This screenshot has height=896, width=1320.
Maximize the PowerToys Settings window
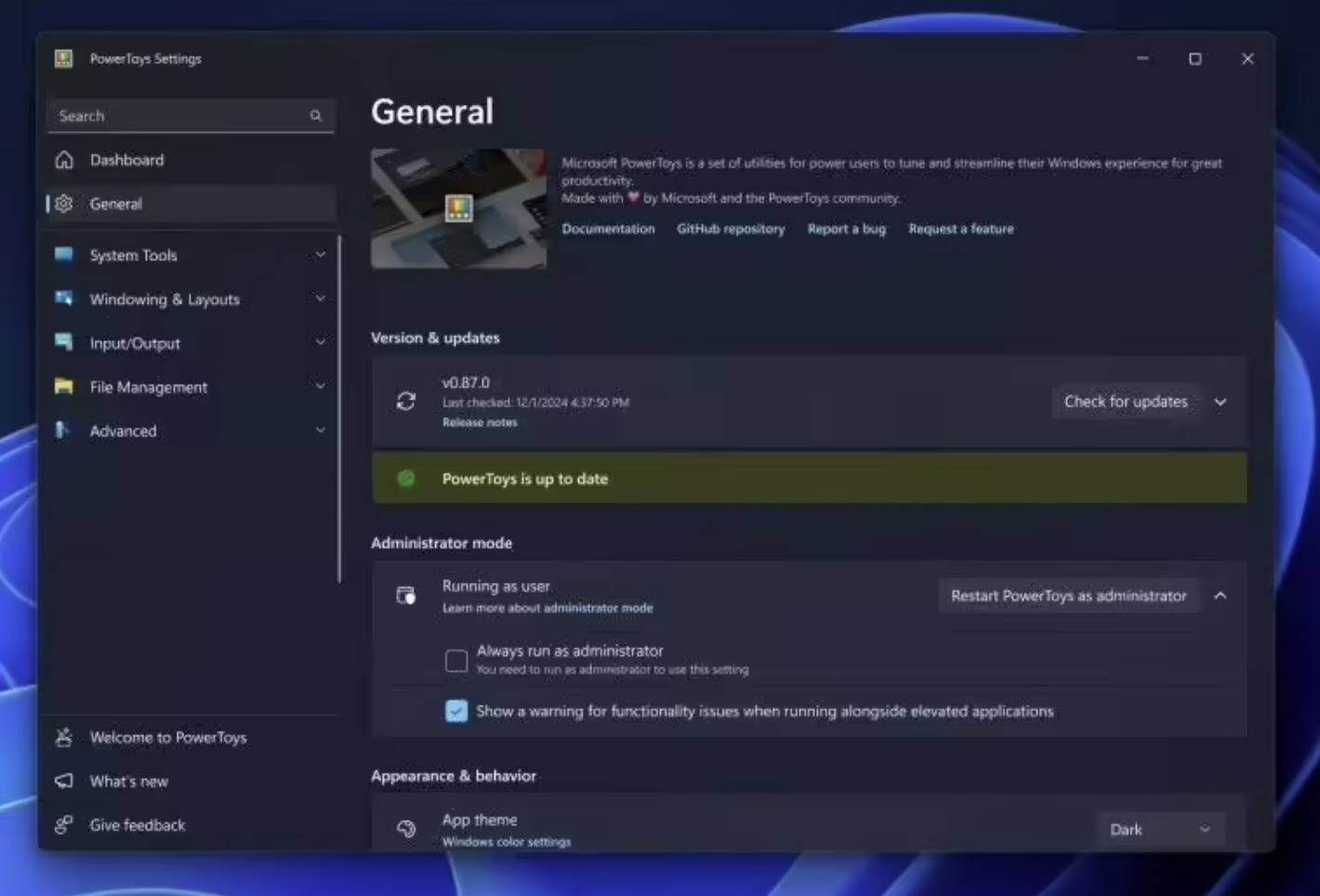[1195, 59]
